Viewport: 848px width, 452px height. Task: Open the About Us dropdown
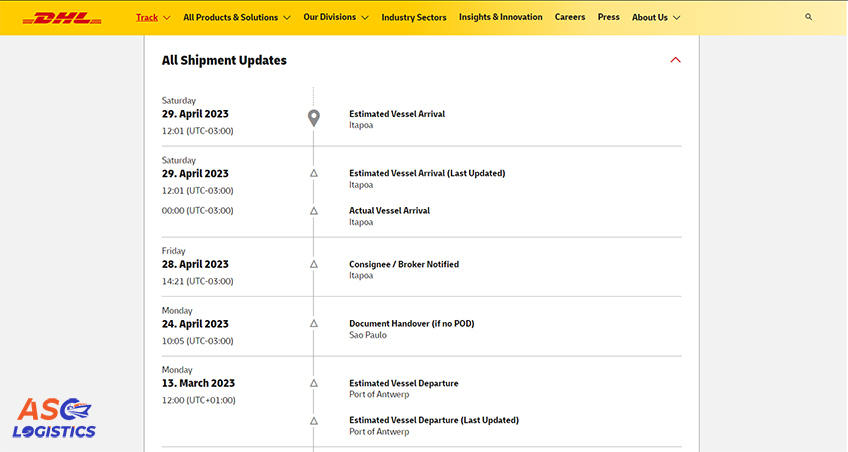(x=656, y=17)
